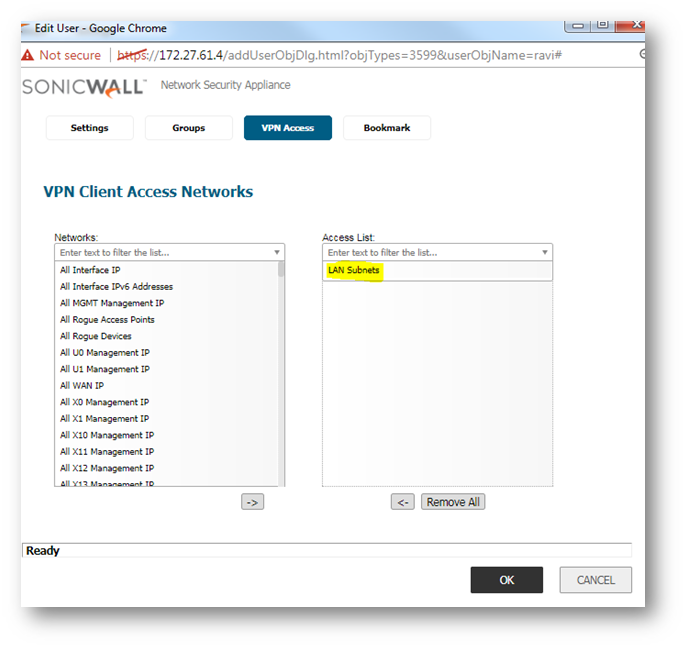Select LAN Subnets in Access List

[x=354, y=271]
